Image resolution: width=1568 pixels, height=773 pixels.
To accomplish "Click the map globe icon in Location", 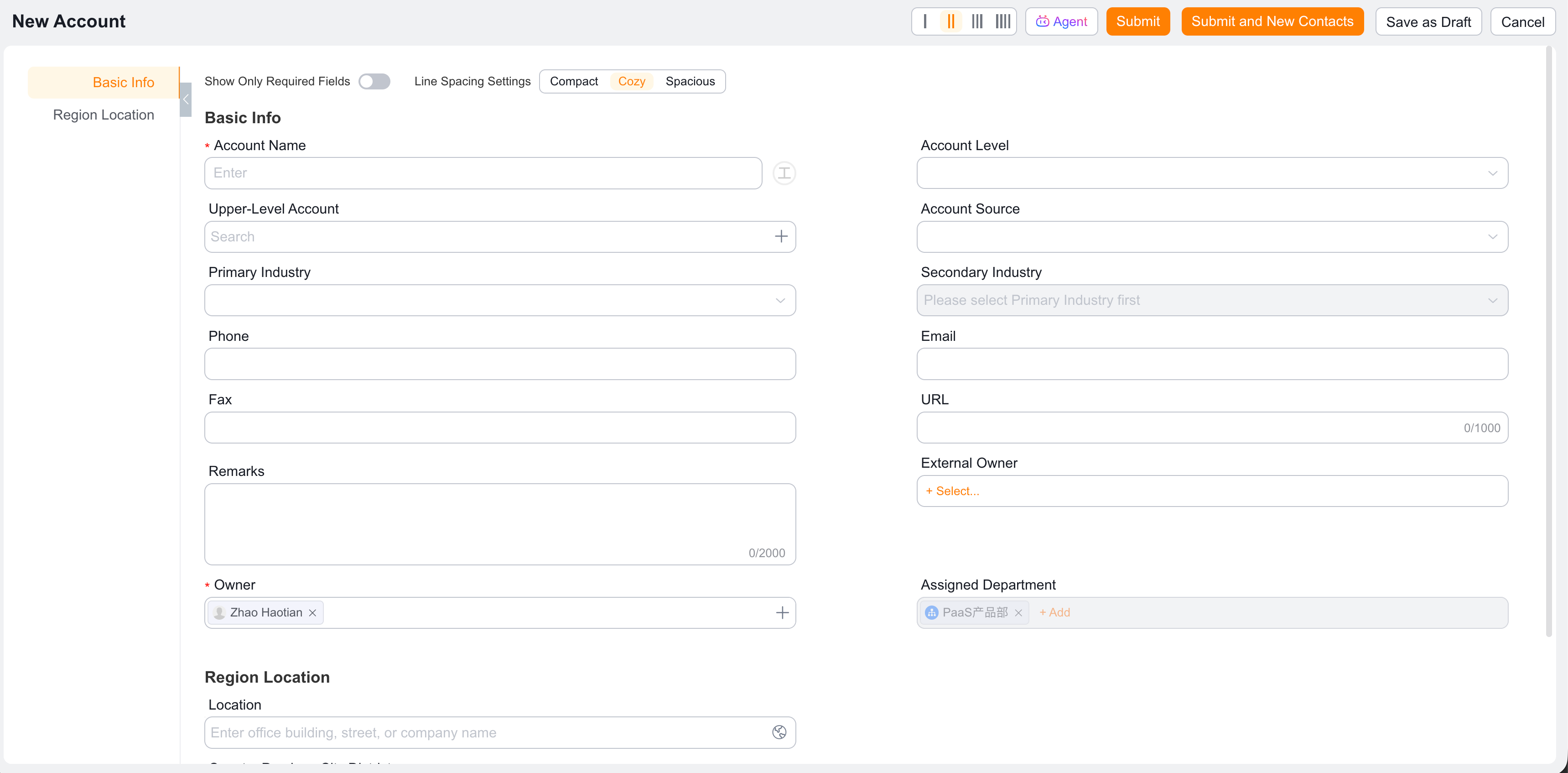I will click(779, 732).
